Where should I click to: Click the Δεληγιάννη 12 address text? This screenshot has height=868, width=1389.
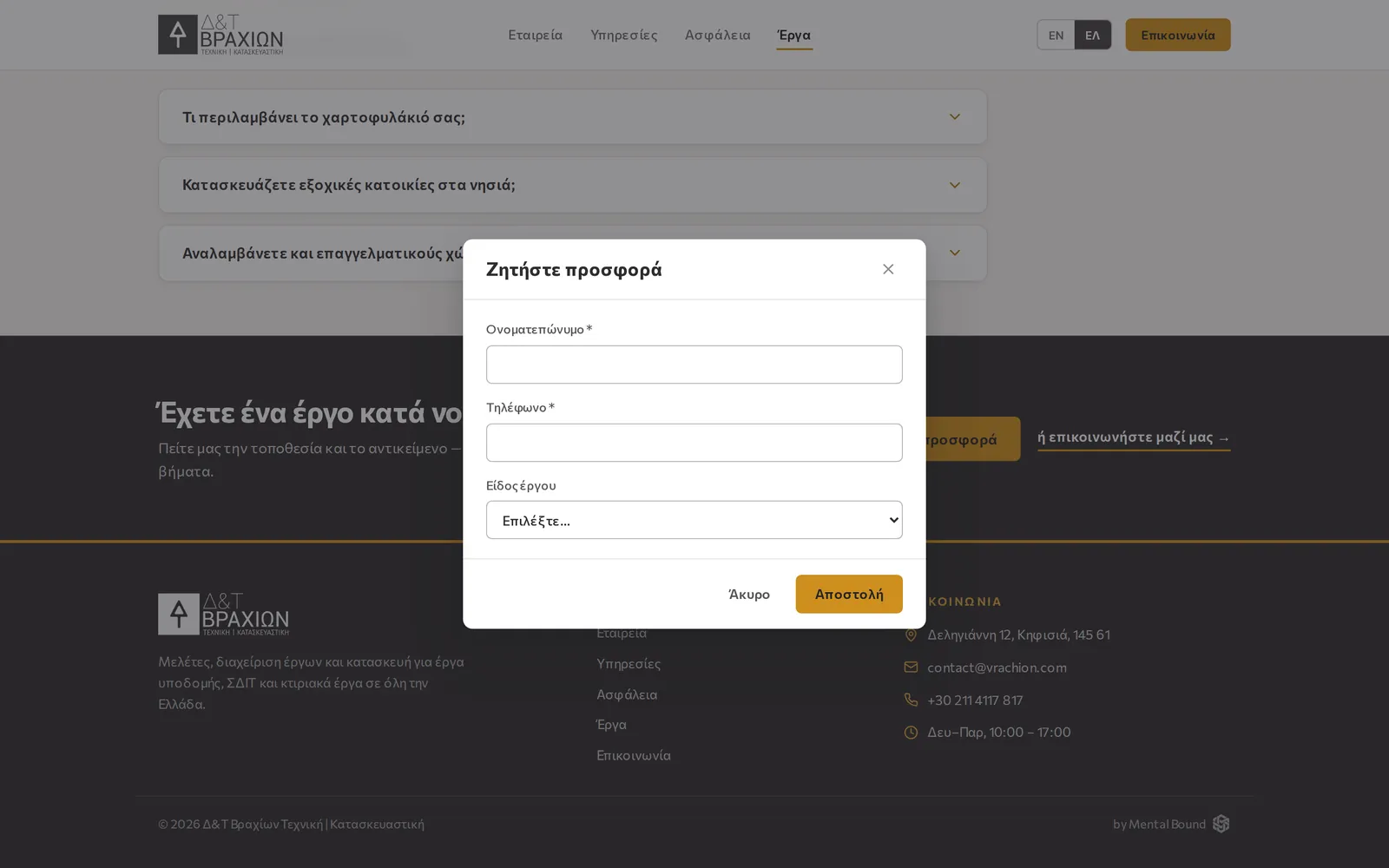point(1018,635)
